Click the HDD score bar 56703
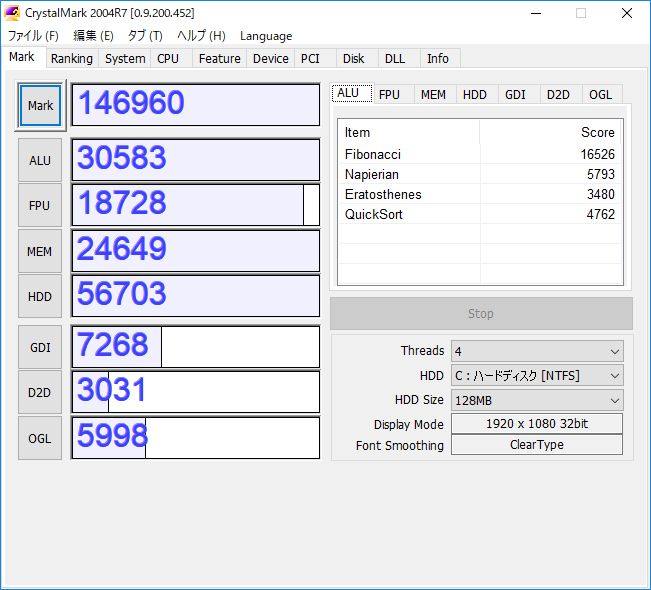651x590 pixels. (196, 296)
